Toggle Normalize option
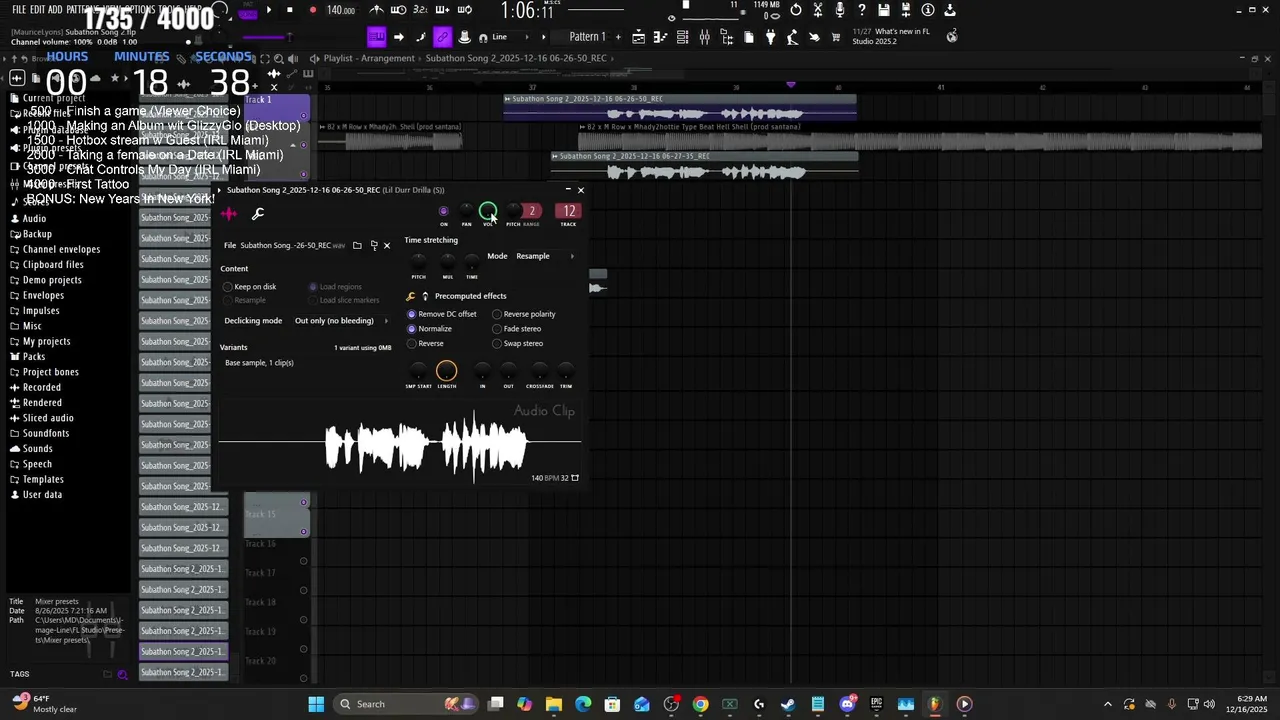This screenshot has width=1280, height=720. pos(430,329)
